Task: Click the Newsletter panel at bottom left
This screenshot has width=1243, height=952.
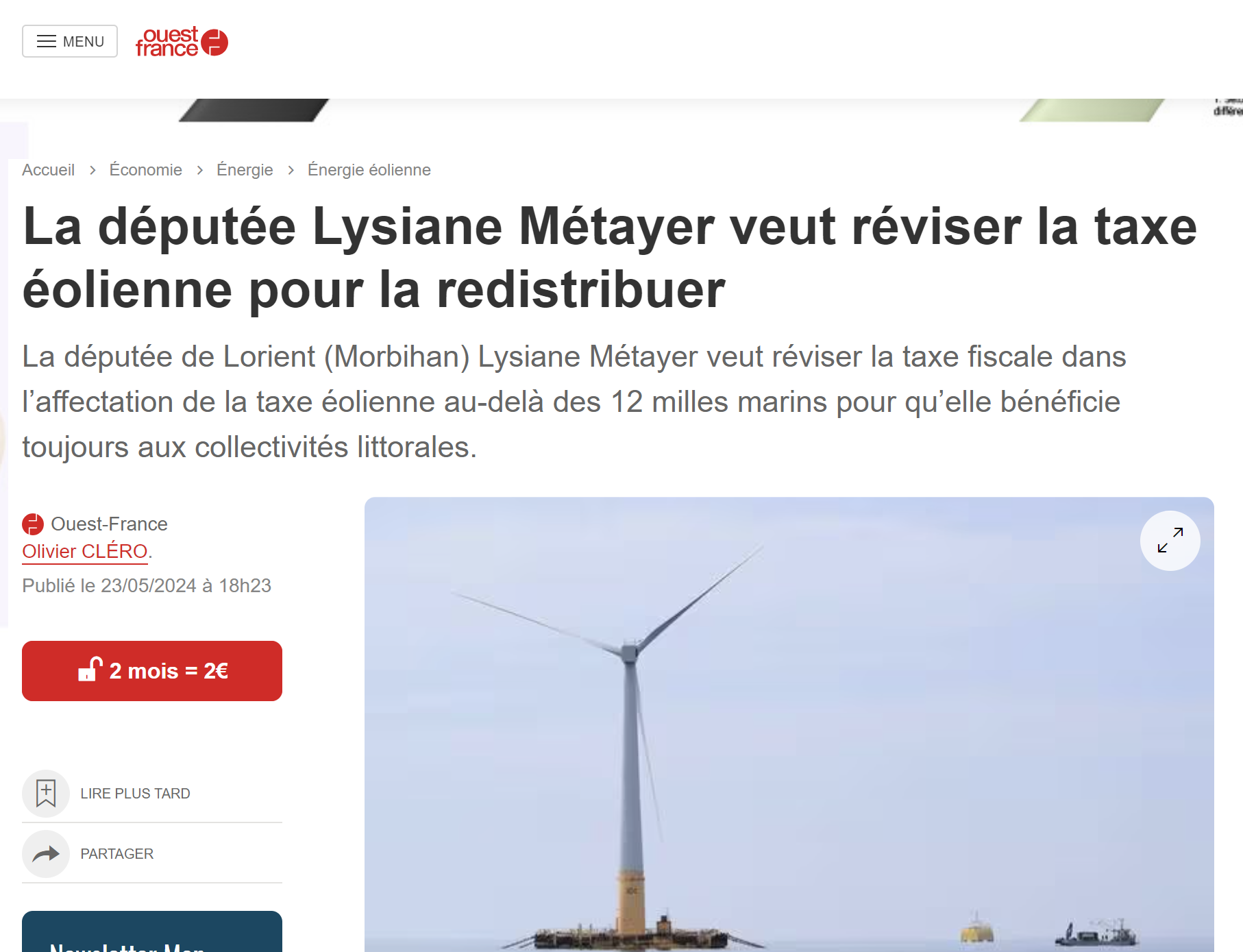Action: (152, 931)
